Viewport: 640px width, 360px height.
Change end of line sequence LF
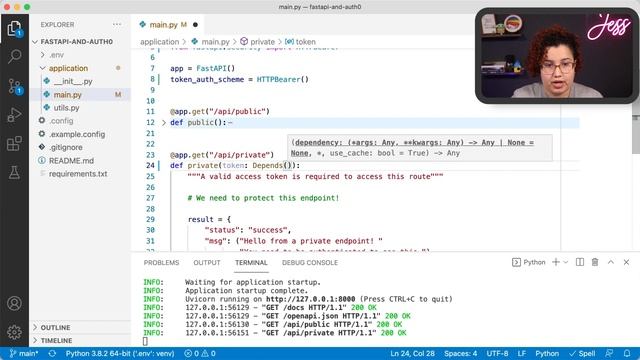click(x=522, y=353)
